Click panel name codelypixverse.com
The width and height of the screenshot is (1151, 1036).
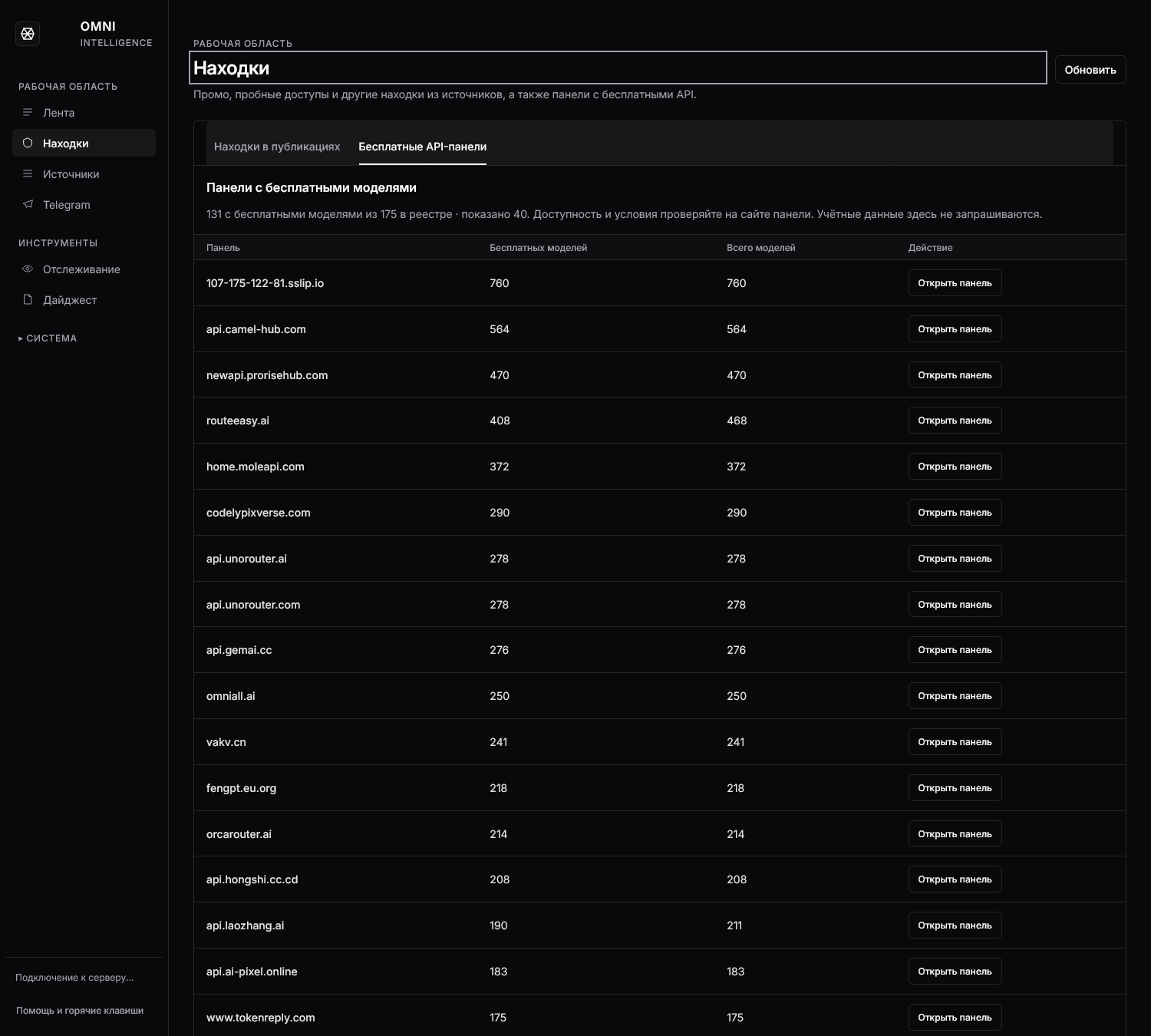point(259,513)
